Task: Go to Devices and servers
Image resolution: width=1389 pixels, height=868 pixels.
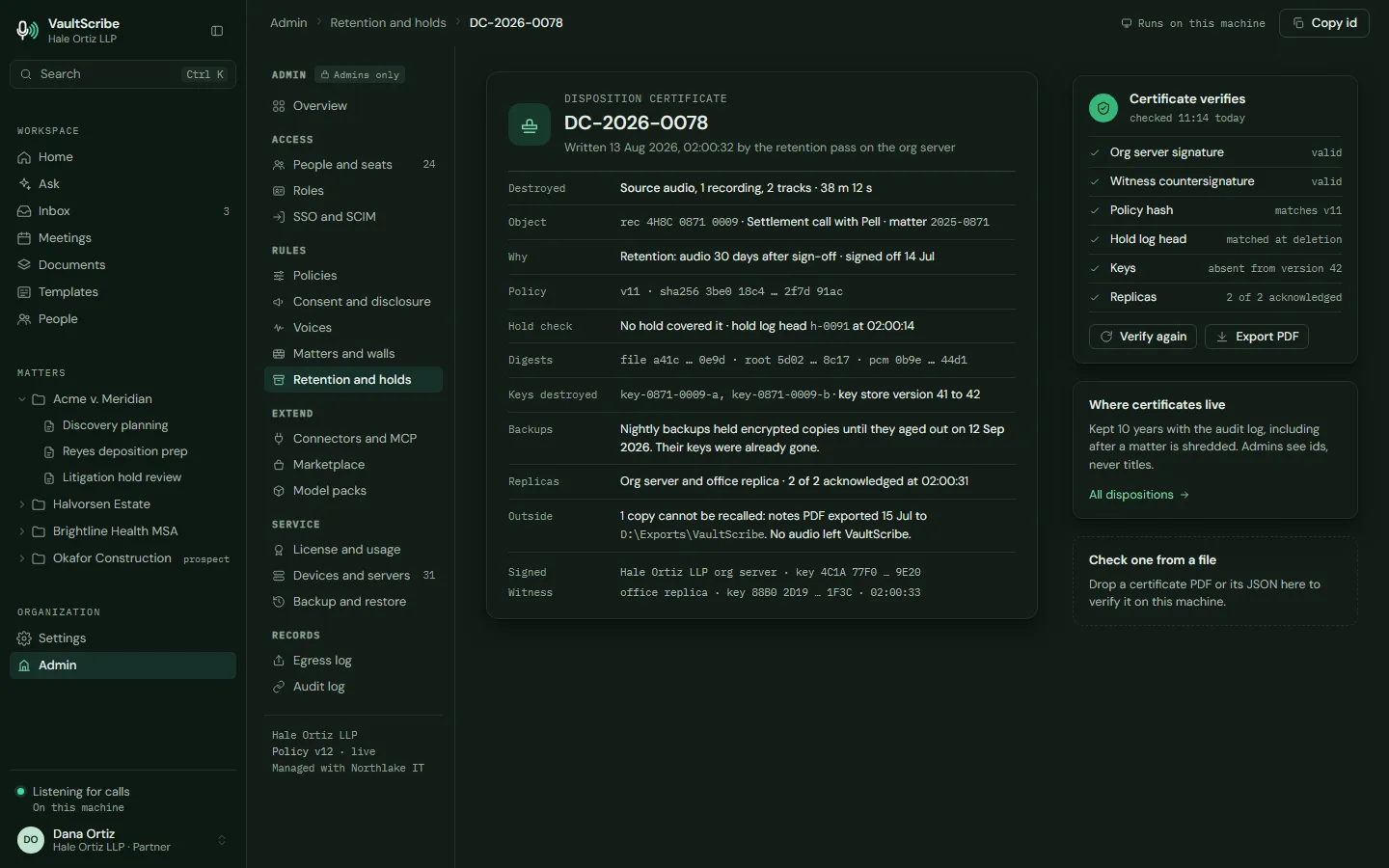Action: pos(353,576)
